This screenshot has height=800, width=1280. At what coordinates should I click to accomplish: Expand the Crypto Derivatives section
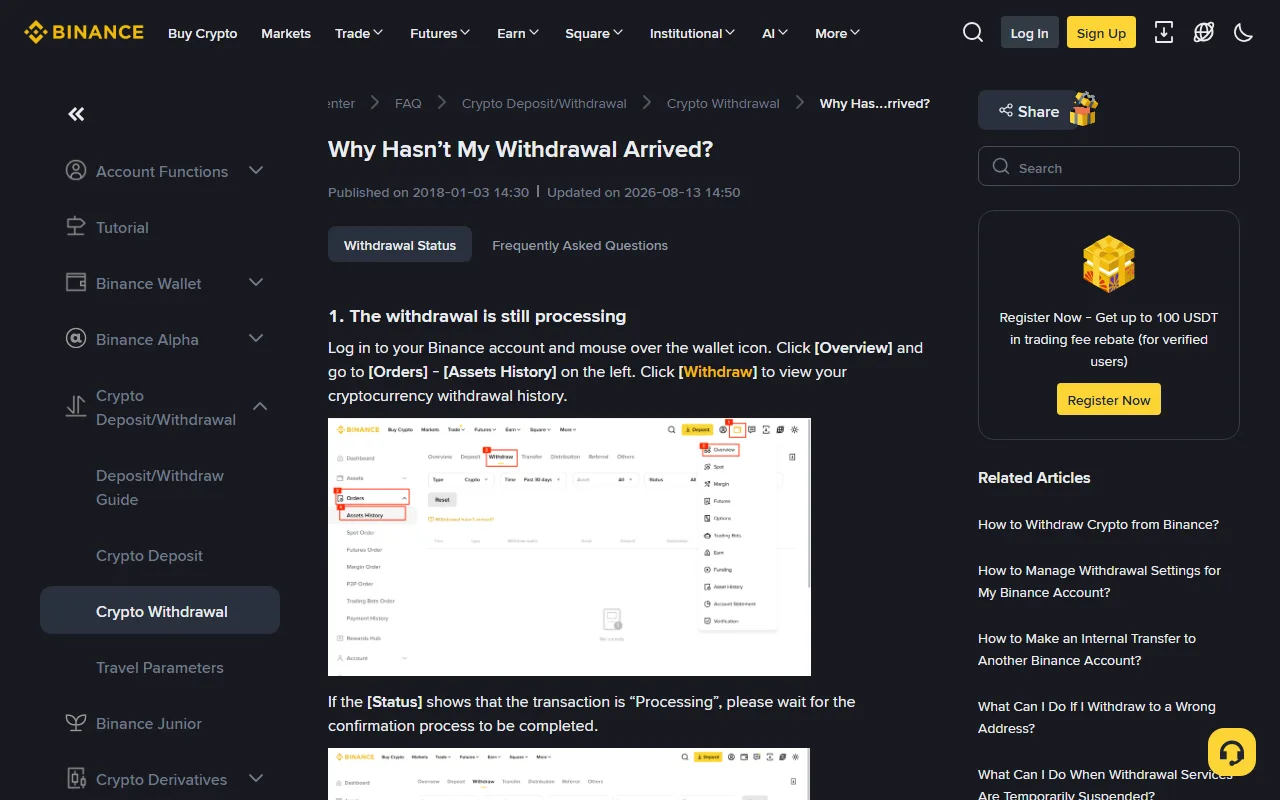pos(256,779)
